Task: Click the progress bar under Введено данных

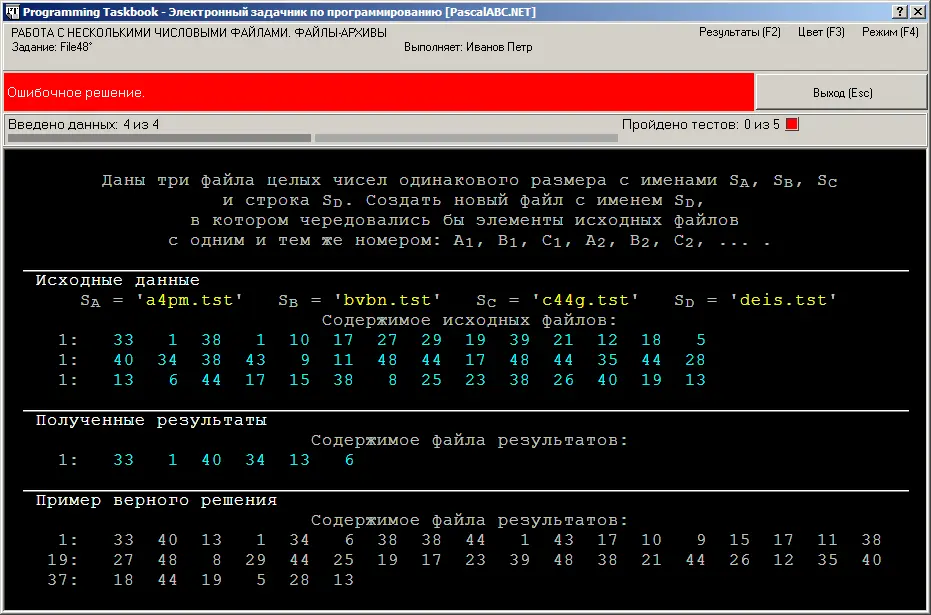Action: 159,138
